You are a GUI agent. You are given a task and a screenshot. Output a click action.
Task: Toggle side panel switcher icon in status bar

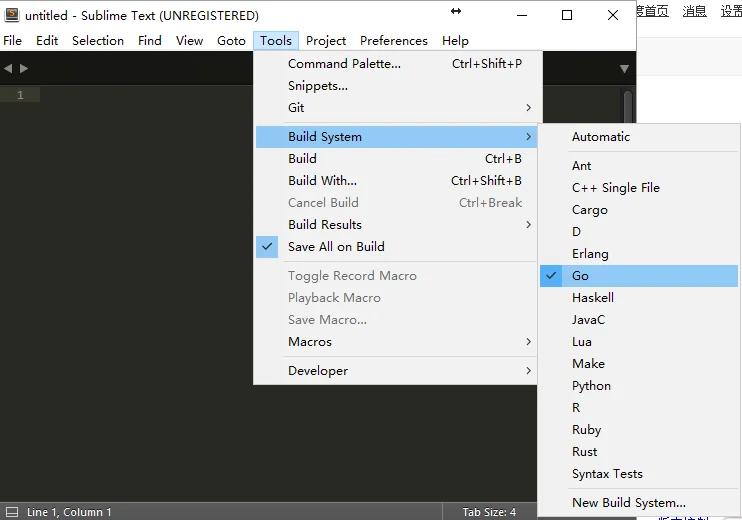12,512
